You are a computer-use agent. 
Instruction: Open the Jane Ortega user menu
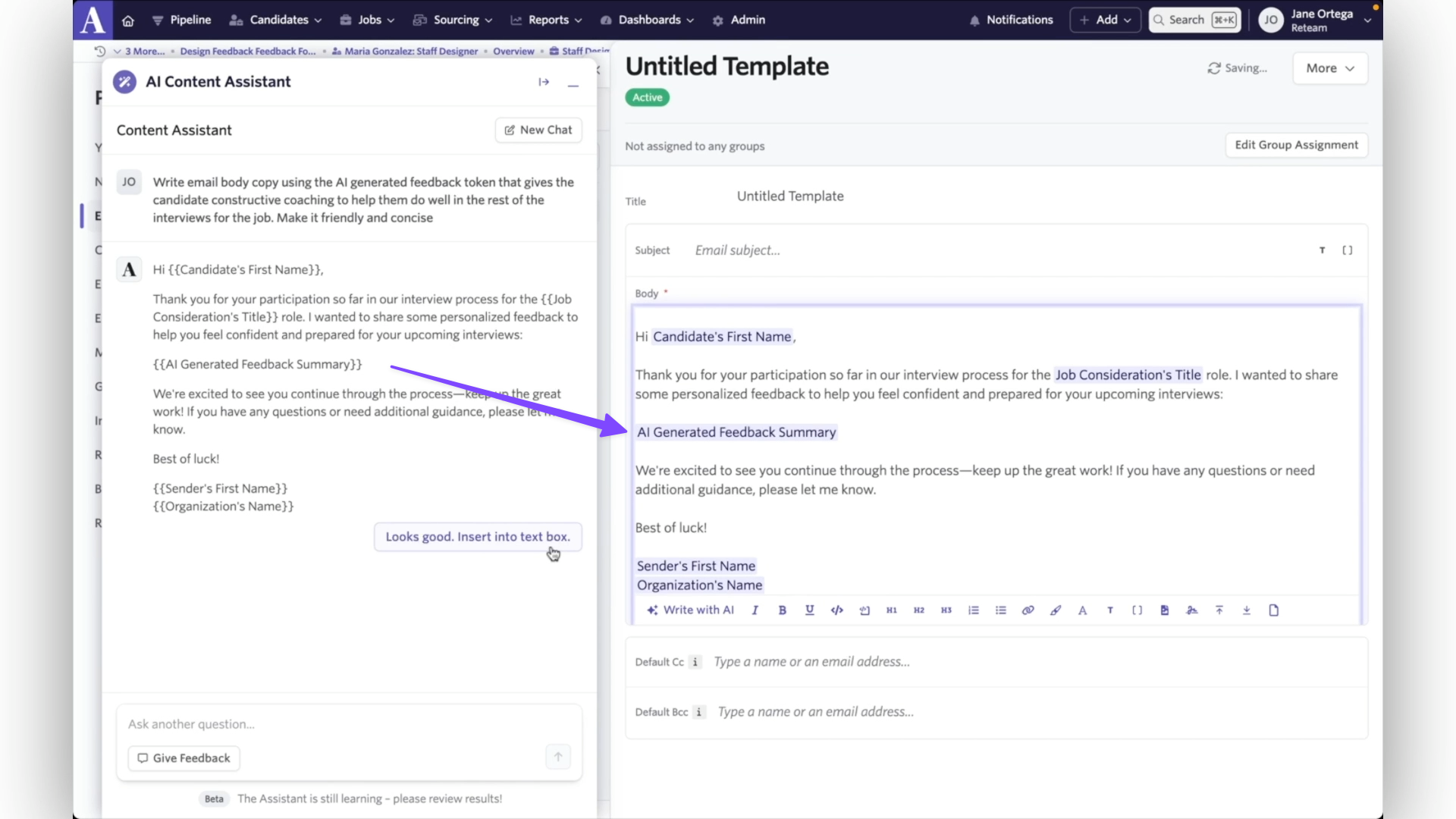tap(1316, 20)
